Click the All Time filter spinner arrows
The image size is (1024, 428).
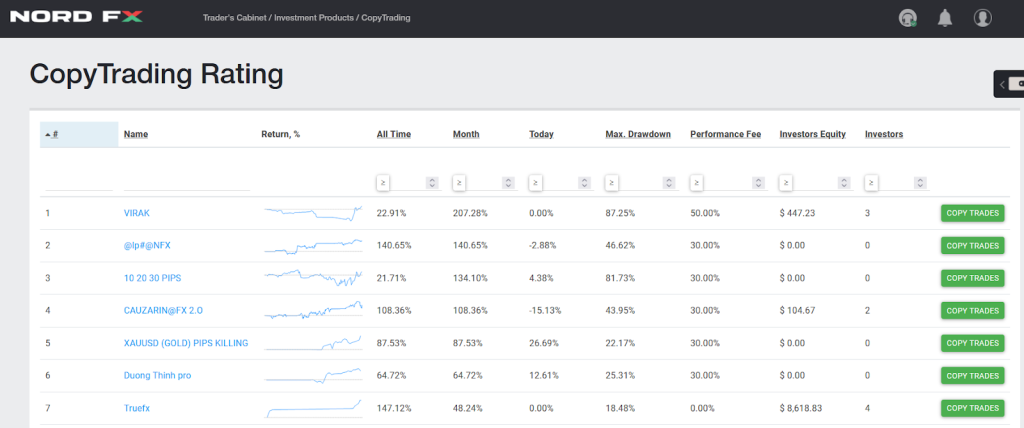click(x=432, y=183)
